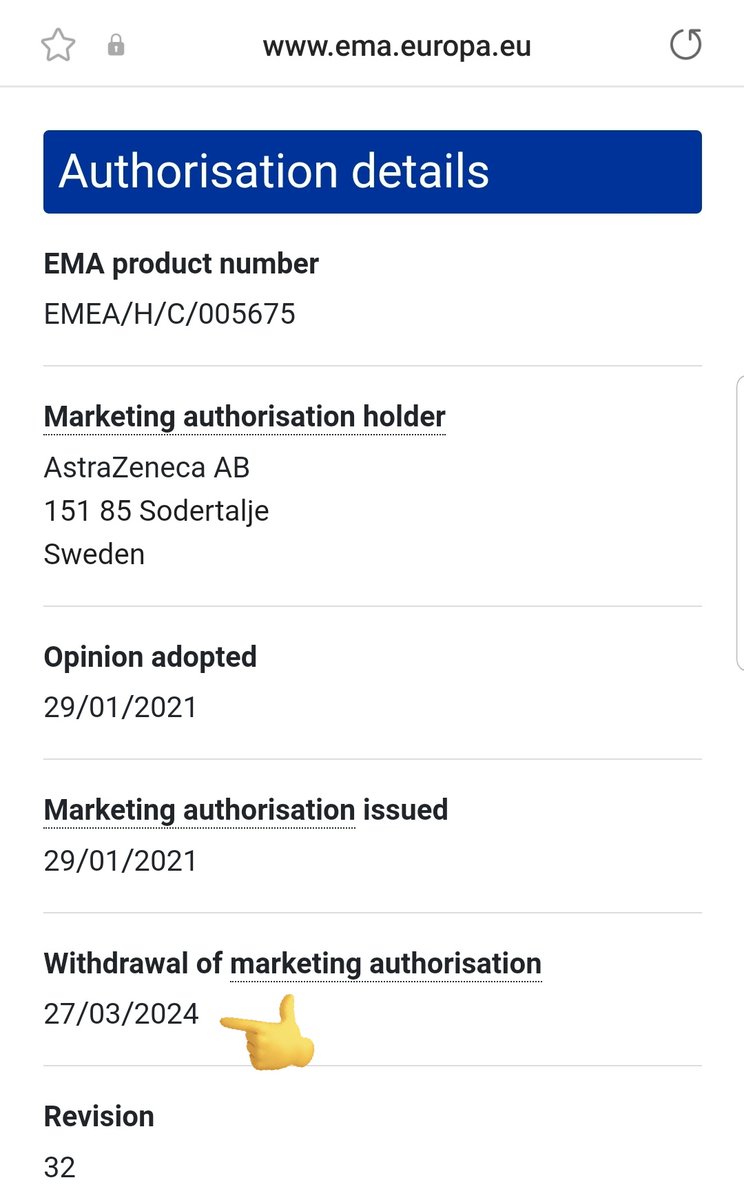
Task: Select the EMA product number heading
Action: (x=181, y=264)
